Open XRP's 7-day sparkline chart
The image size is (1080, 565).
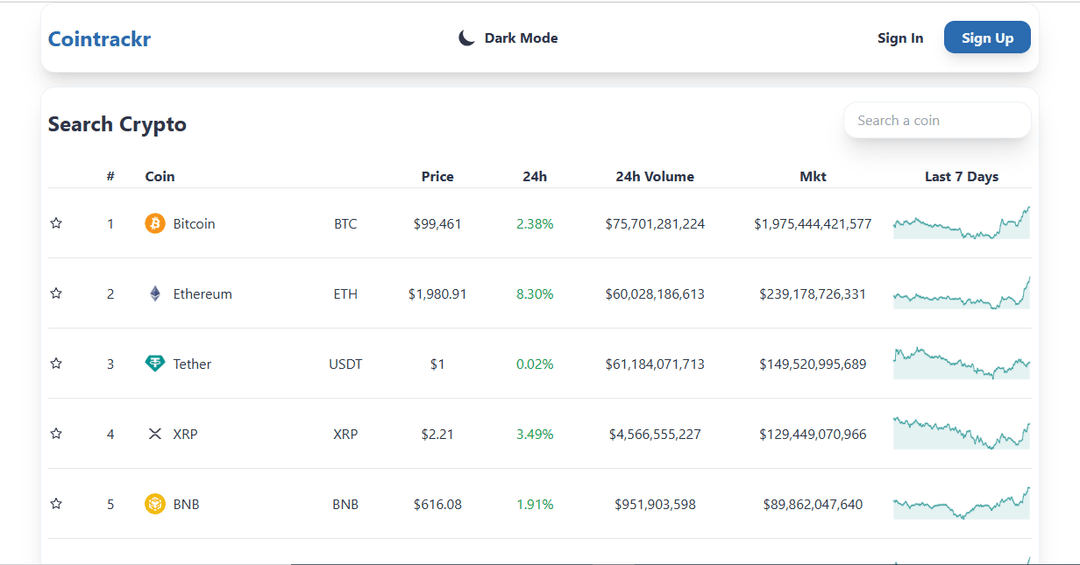[962, 433]
